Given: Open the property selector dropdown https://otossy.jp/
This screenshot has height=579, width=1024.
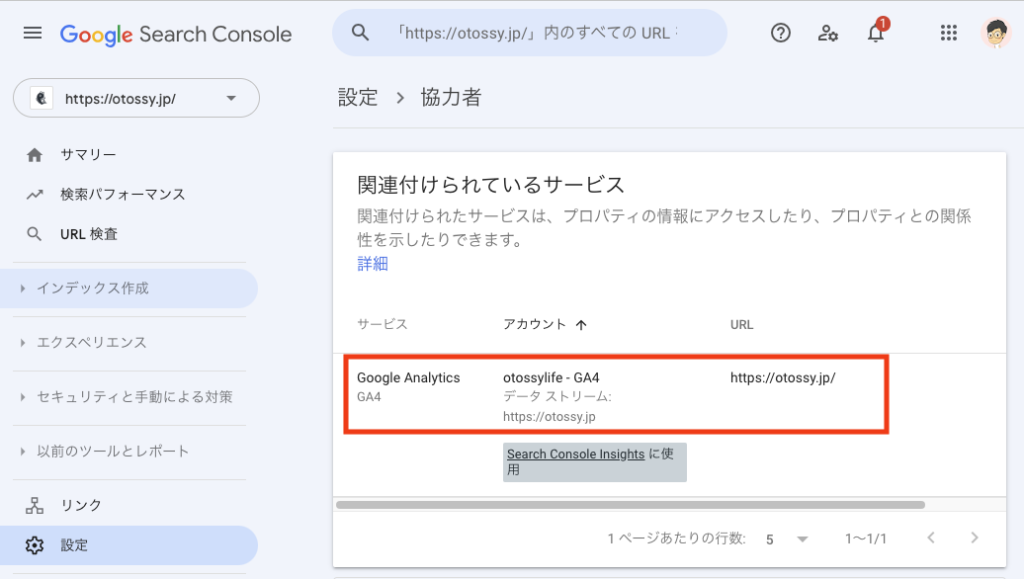Looking at the screenshot, I should (136, 99).
